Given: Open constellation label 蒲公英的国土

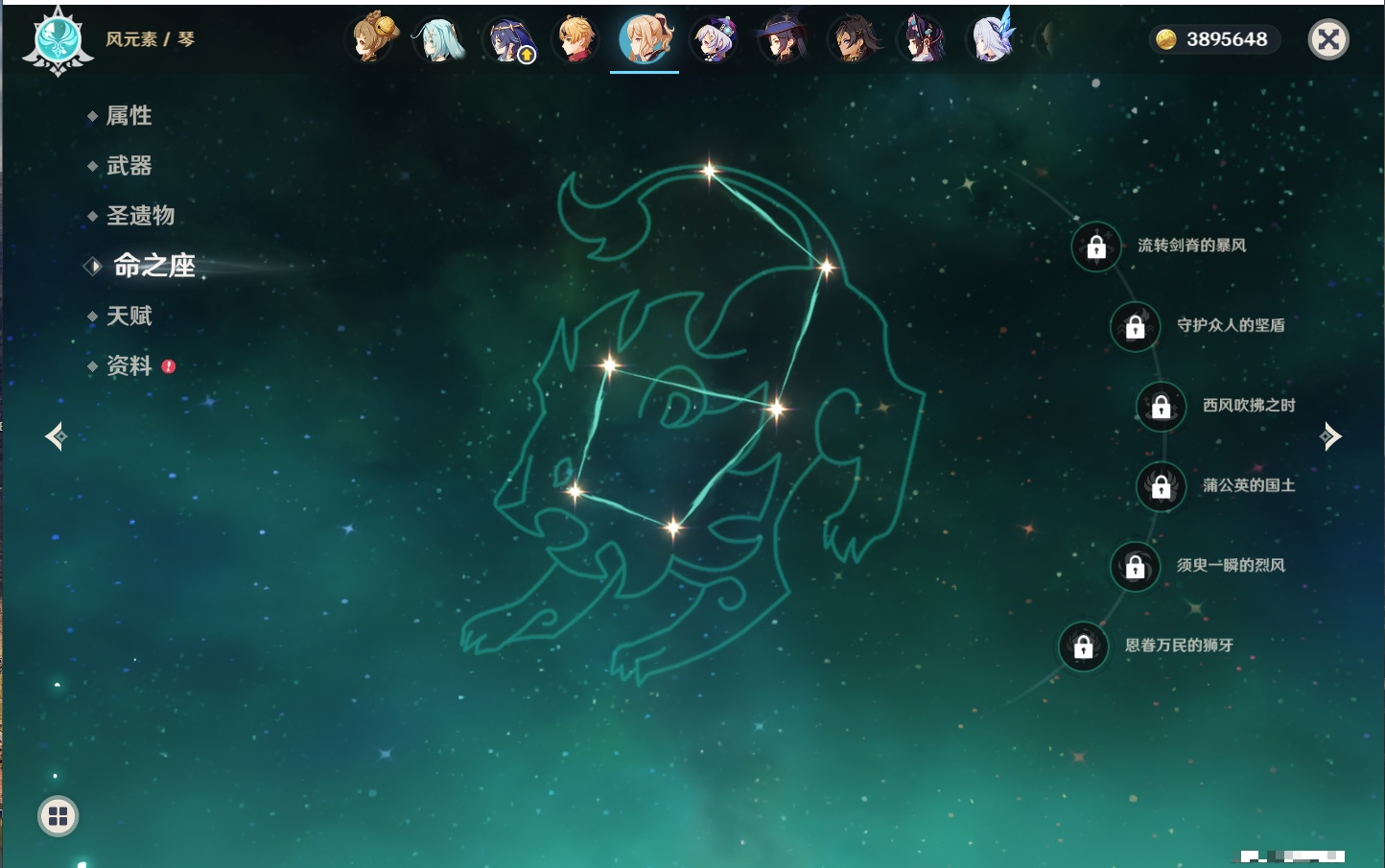Looking at the screenshot, I should click(1249, 485).
